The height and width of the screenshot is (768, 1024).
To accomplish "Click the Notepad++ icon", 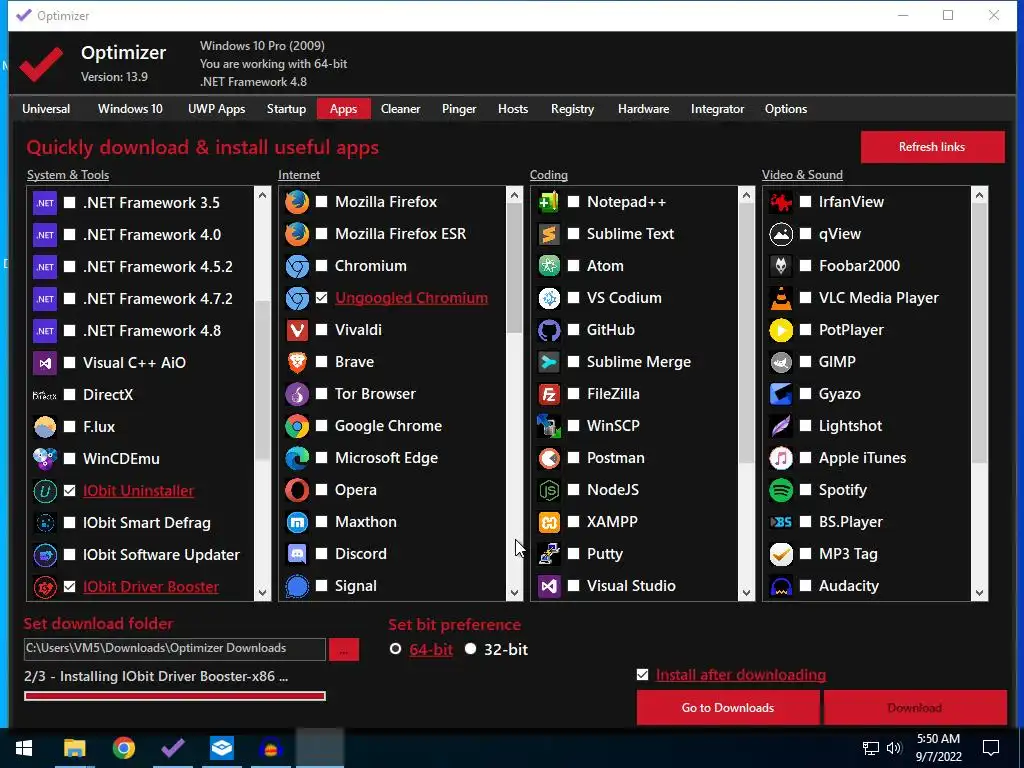I will (549, 202).
